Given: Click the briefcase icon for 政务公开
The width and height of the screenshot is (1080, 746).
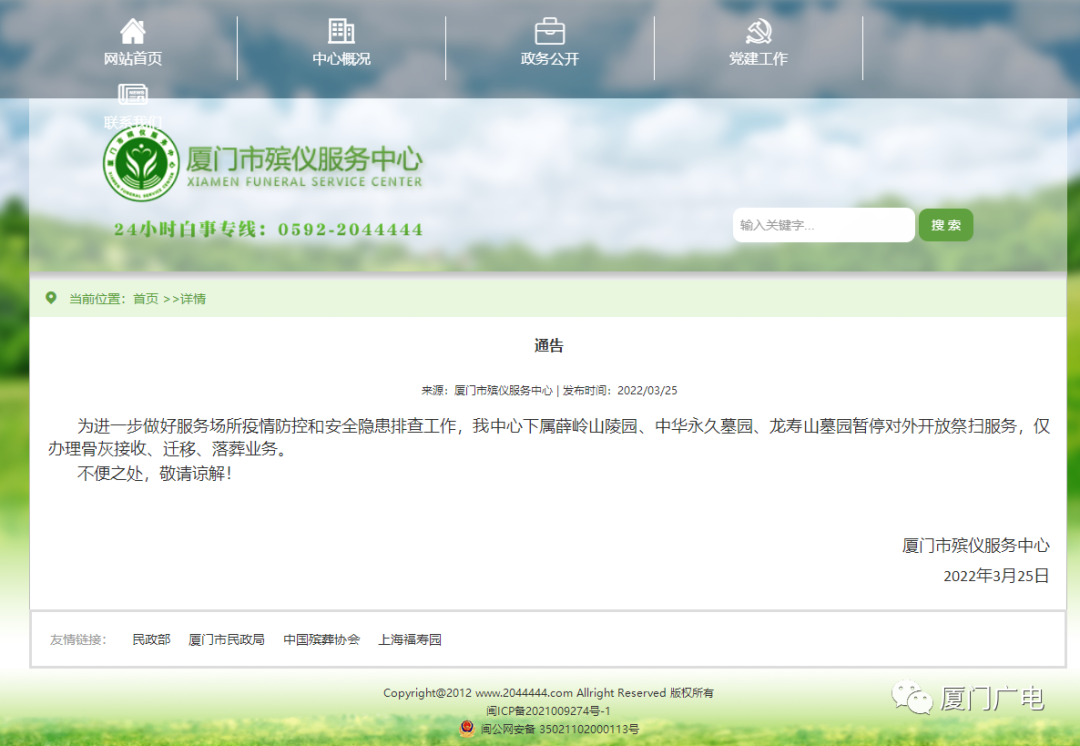Looking at the screenshot, I should coord(549,31).
